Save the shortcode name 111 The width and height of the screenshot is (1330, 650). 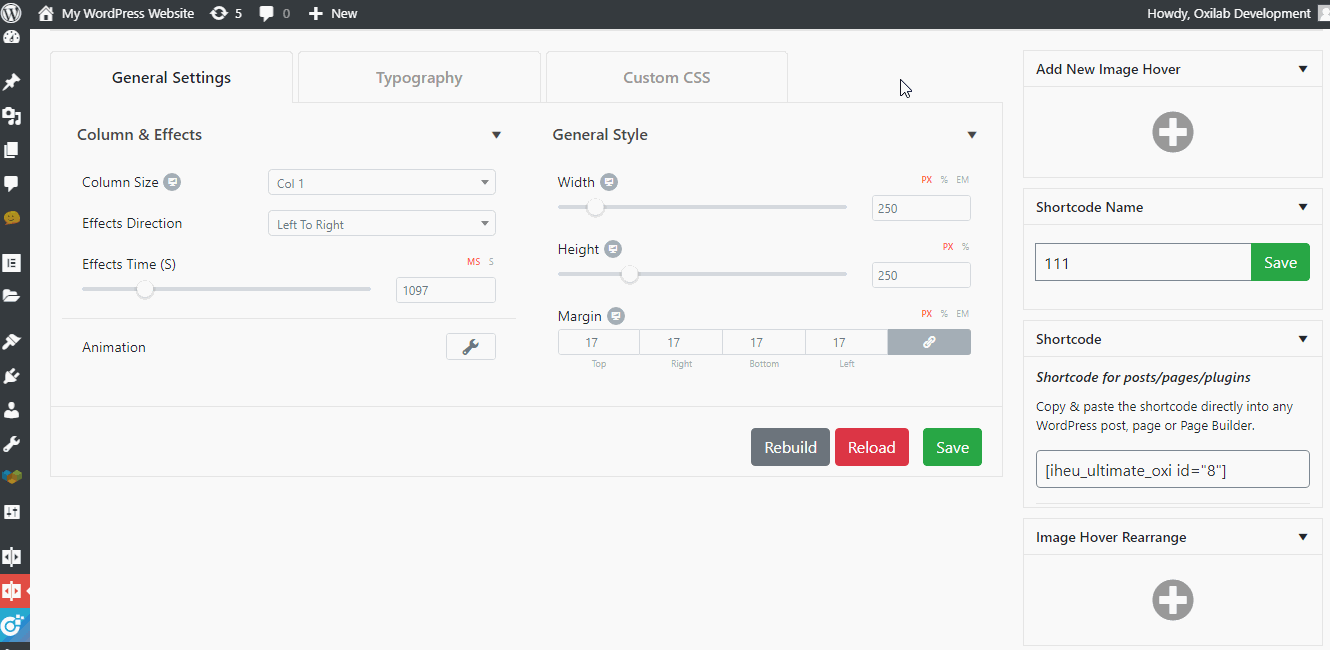1280,262
